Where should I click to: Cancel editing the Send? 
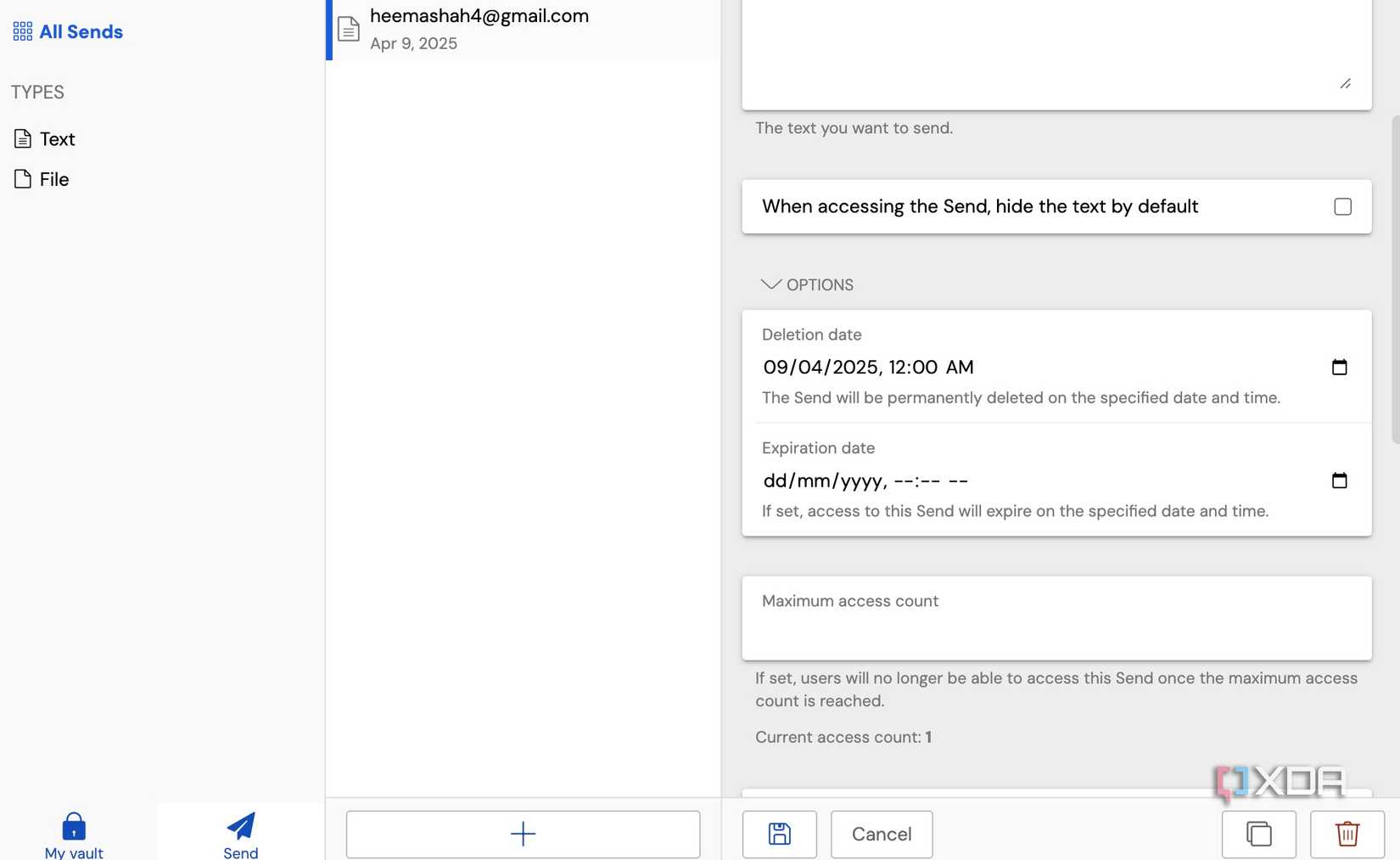882,834
